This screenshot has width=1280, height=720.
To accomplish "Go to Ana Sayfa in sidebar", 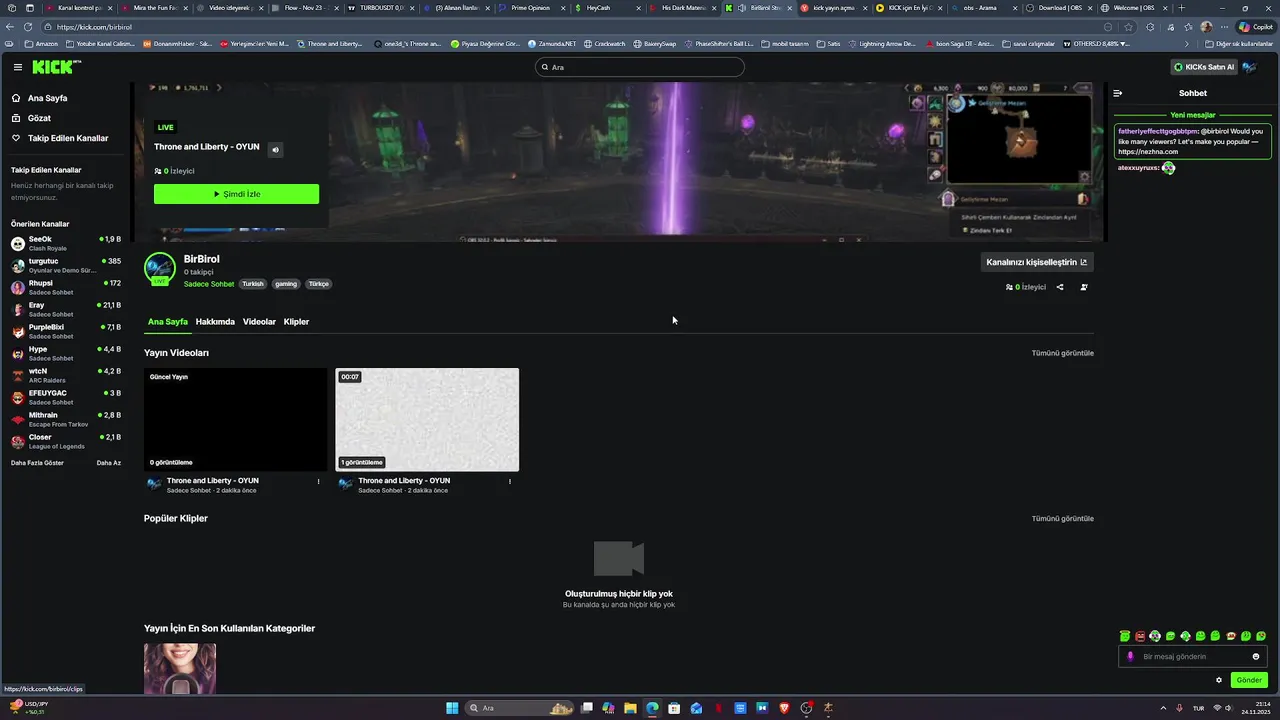I will [x=40, y=98].
